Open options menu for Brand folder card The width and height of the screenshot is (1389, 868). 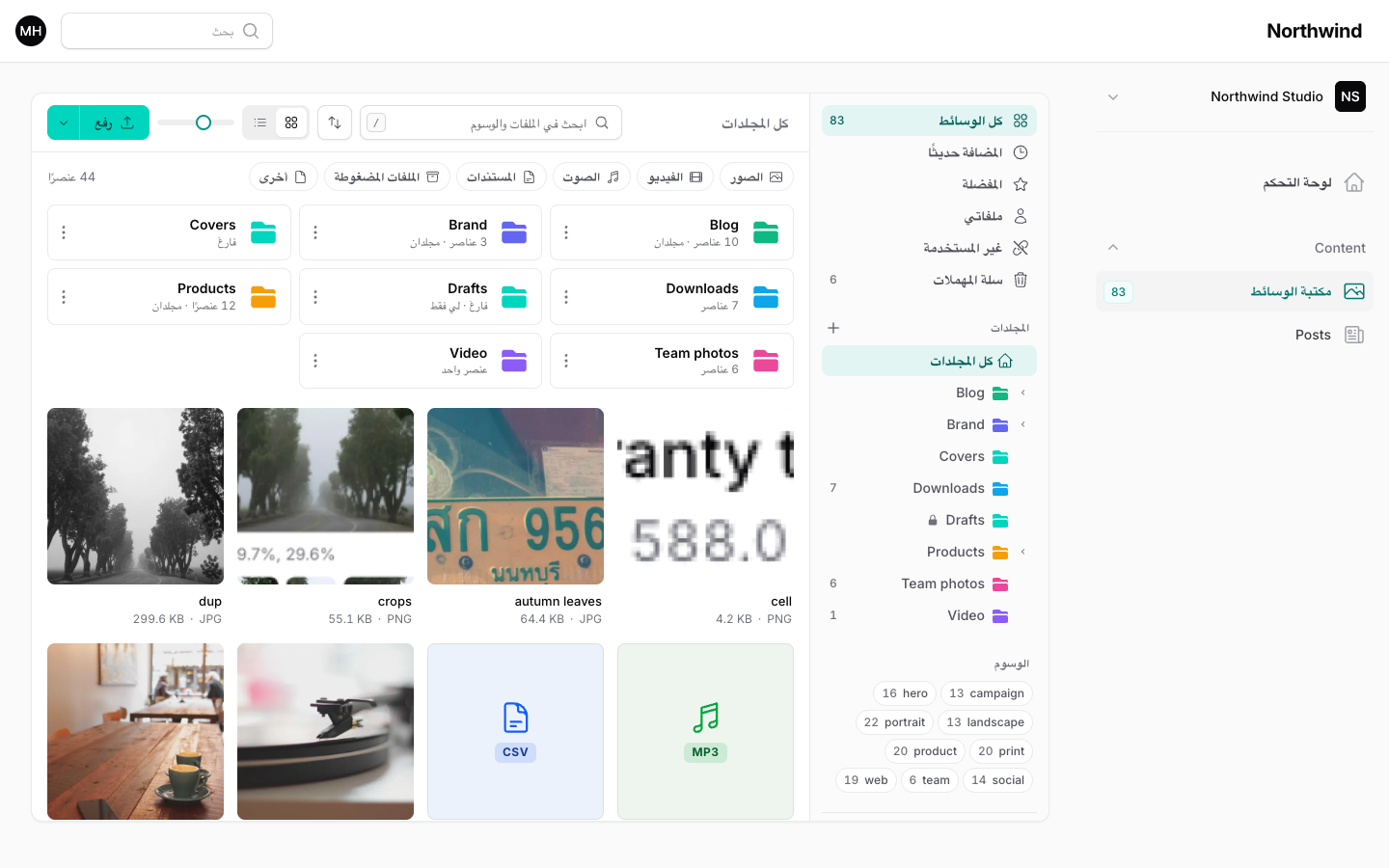(315, 232)
